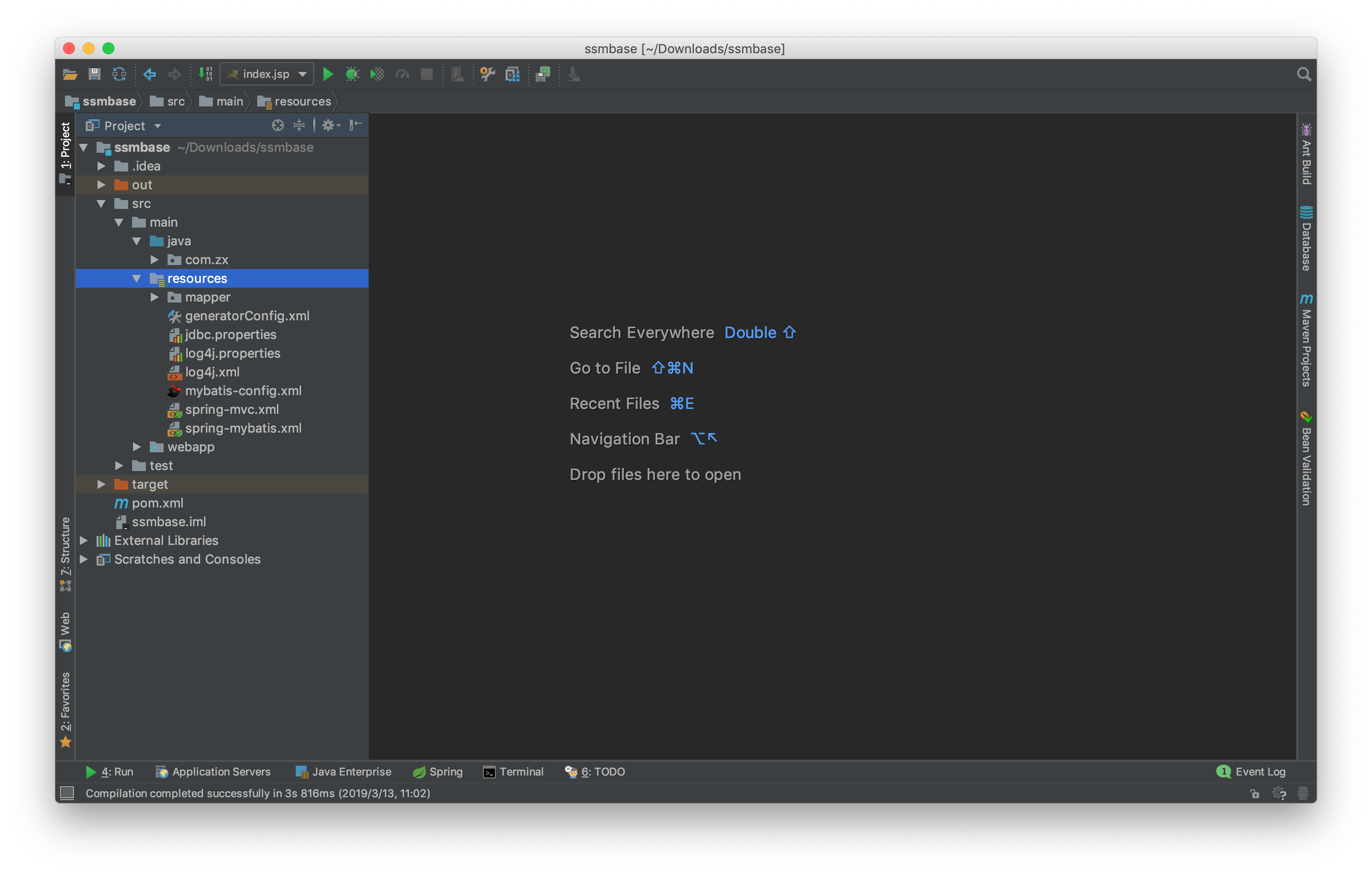
Task: Expand the target folder
Action: pyautogui.click(x=102, y=485)
